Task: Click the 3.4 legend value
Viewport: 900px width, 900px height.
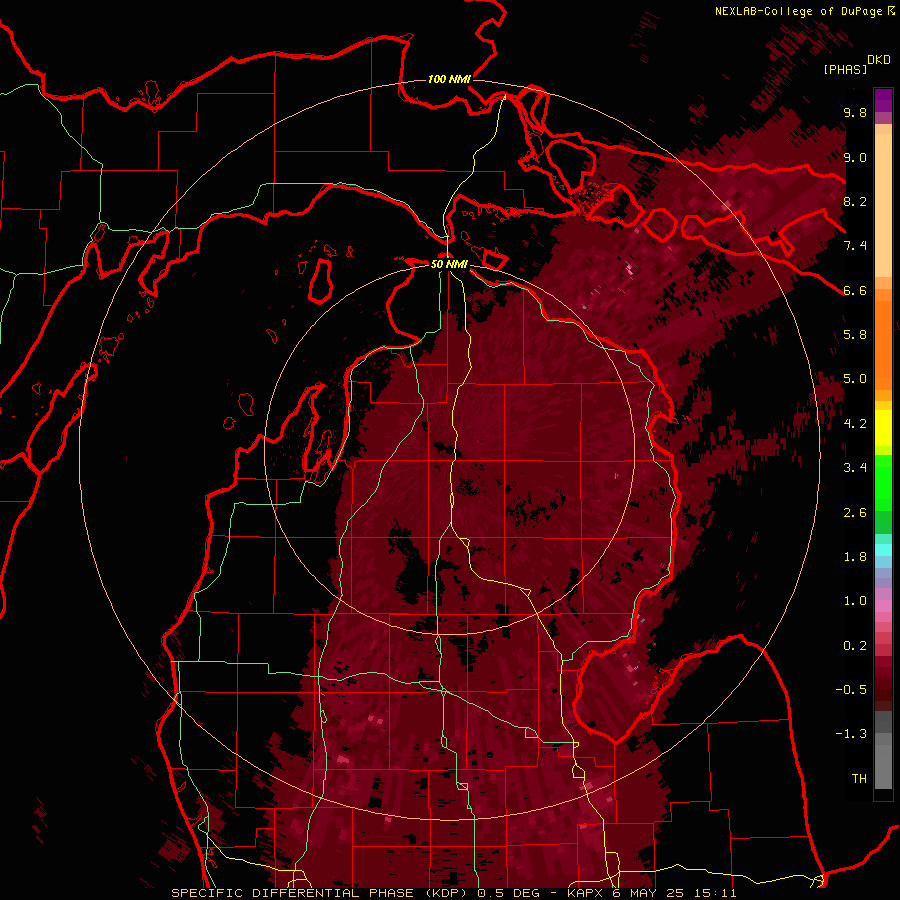Action: point(855,468)
